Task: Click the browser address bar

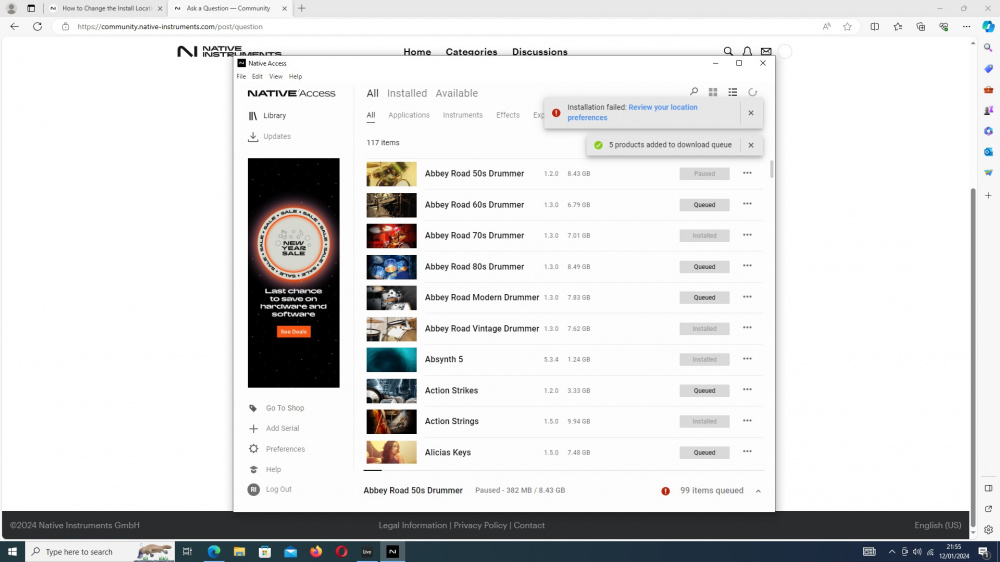Action: 440,27
